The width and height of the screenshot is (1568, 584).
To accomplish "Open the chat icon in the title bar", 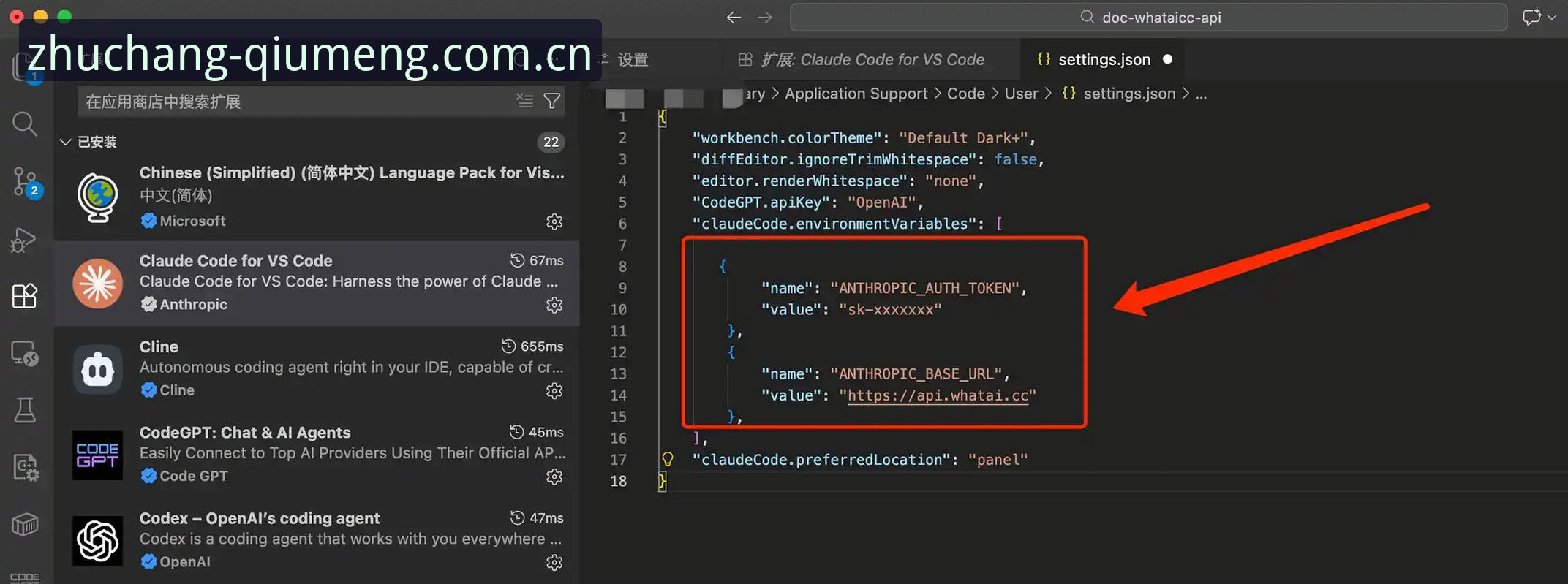I will (1531, 17).
